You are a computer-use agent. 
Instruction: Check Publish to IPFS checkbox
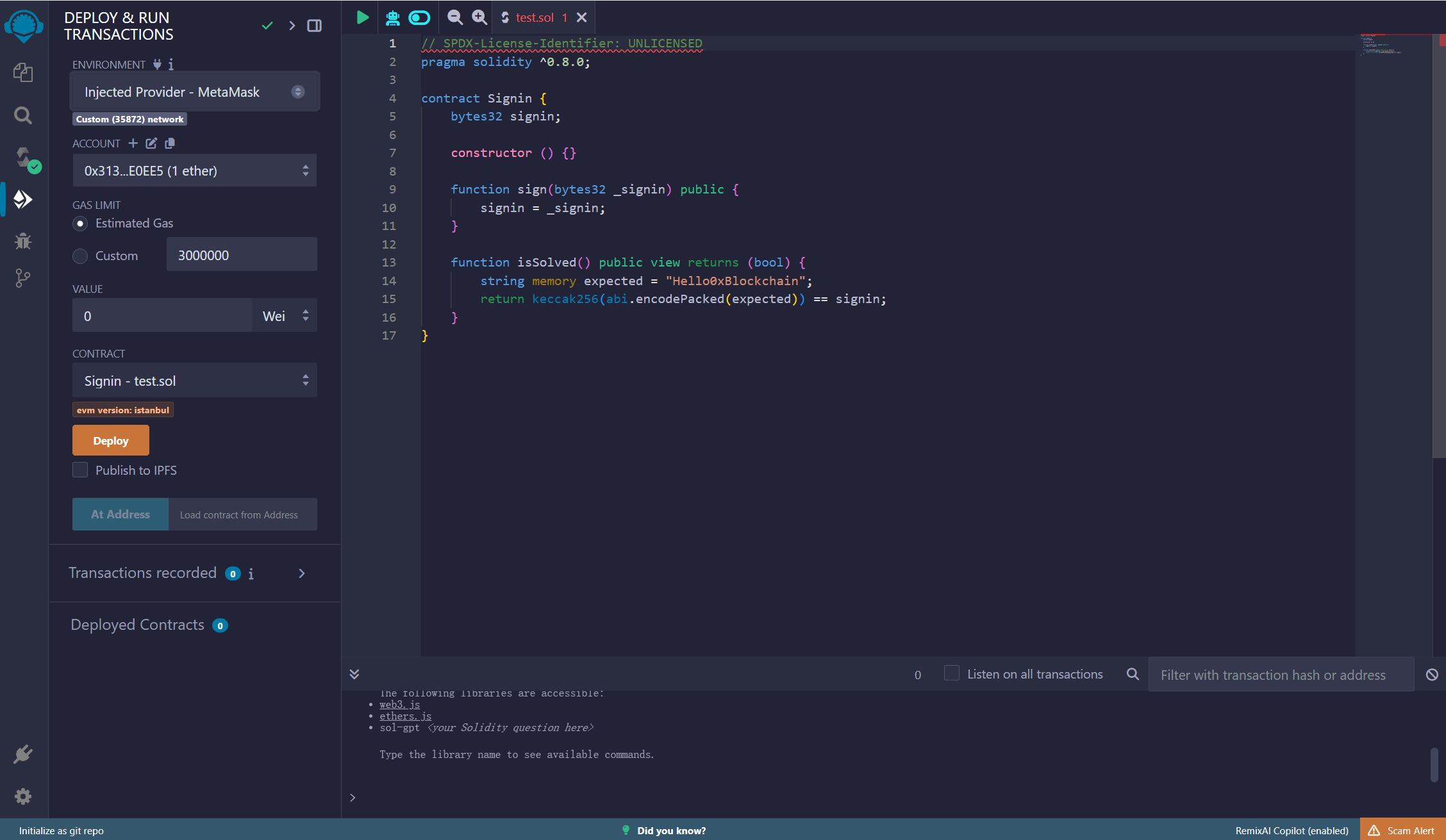(x=80, y=470)
